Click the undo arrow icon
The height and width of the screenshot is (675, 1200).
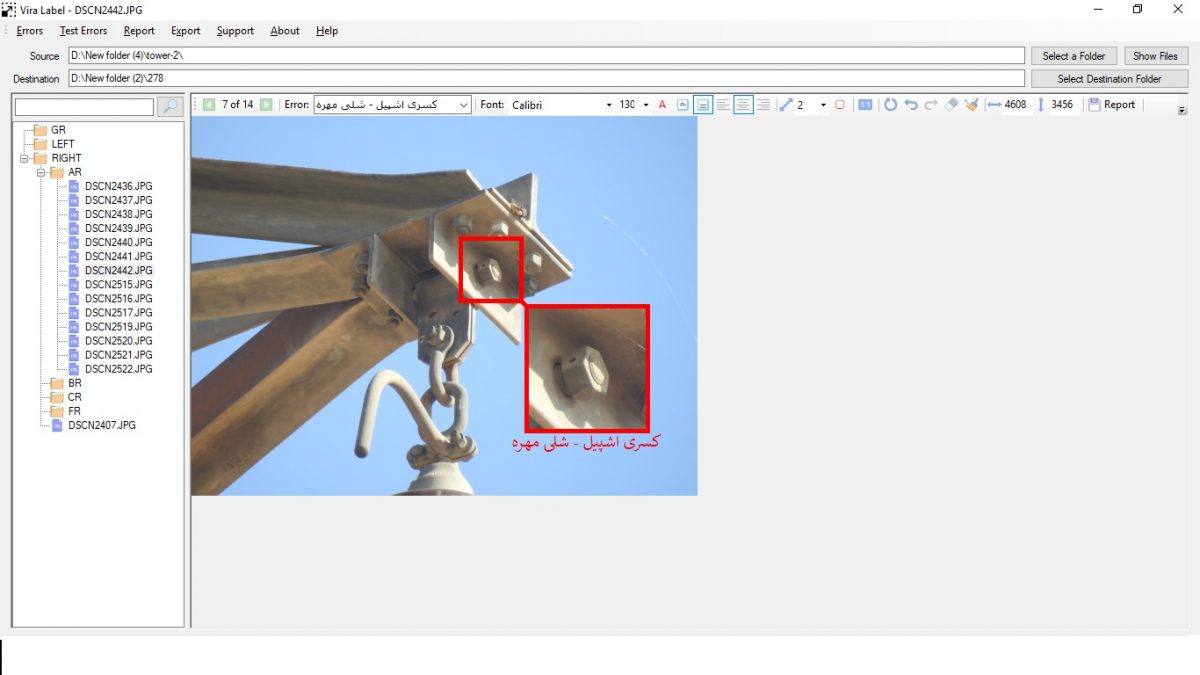pos(910,105)
